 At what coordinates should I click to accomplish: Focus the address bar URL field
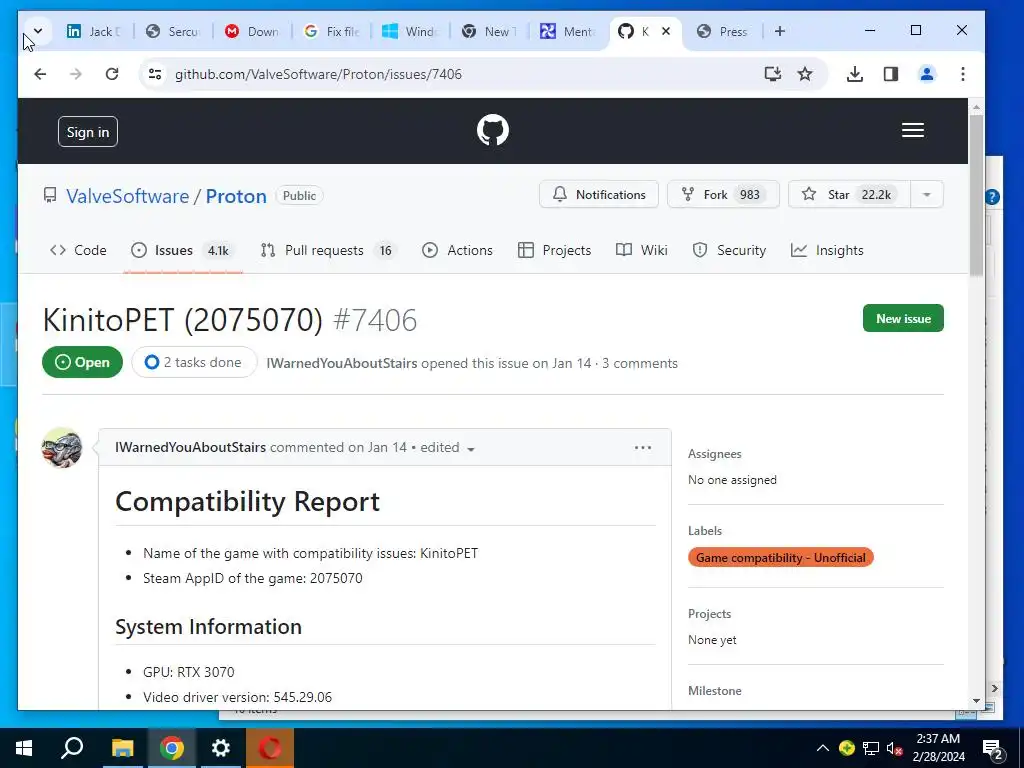coord(457,74)
